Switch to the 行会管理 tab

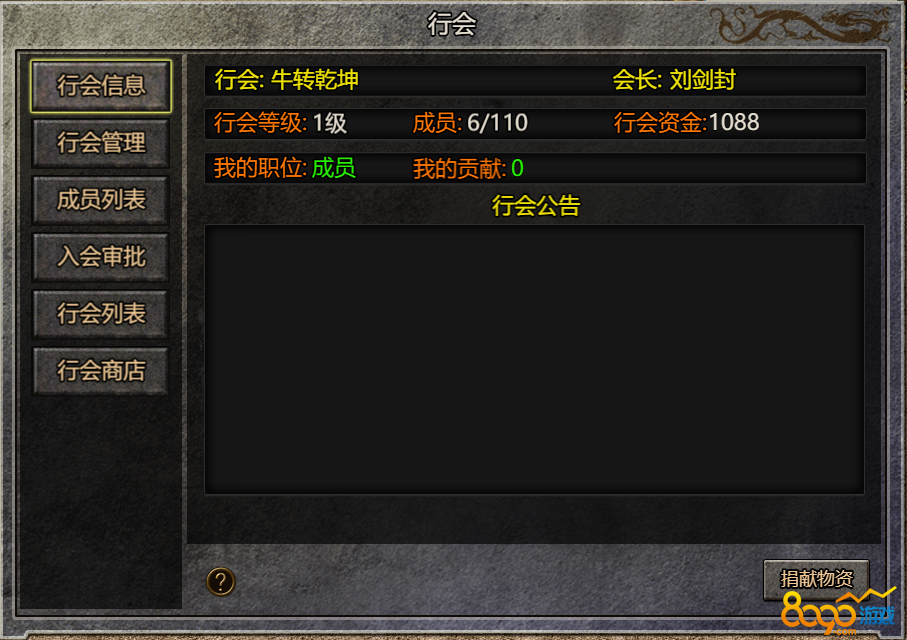[101, 143]
